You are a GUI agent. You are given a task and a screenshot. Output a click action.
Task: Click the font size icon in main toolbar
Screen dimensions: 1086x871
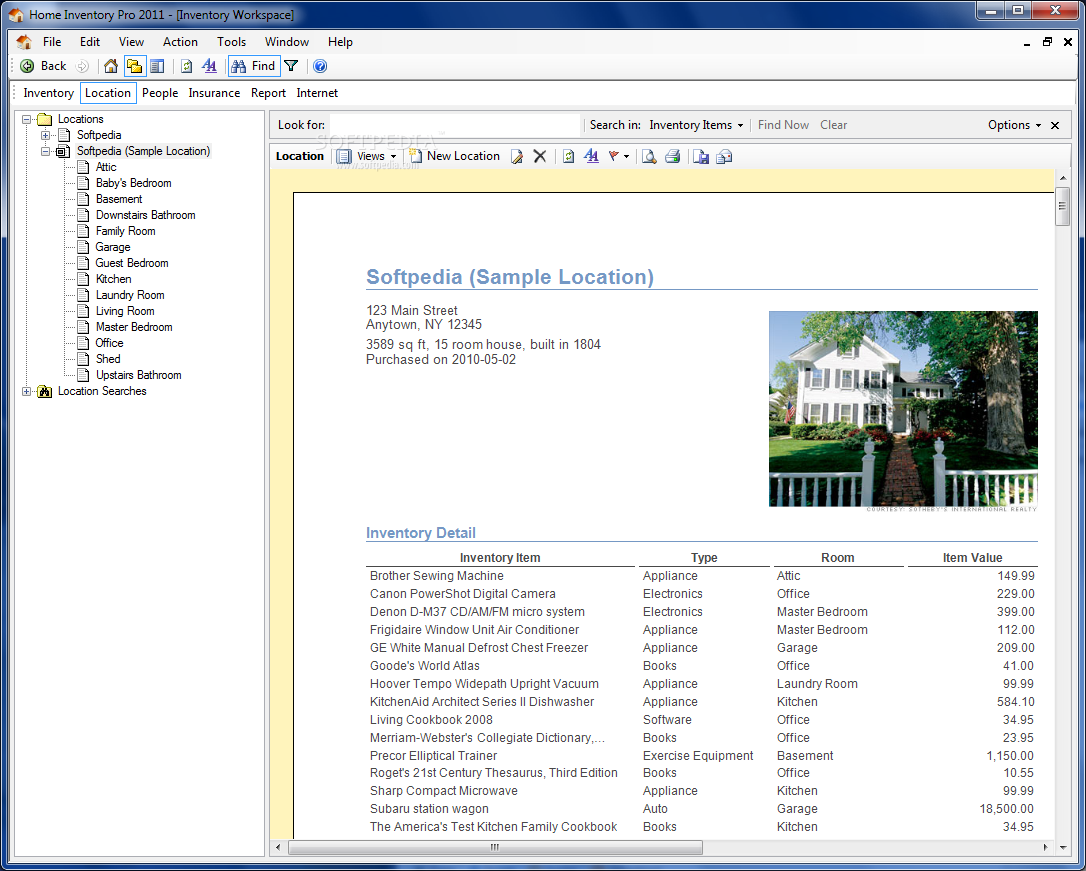click(209, 66)
